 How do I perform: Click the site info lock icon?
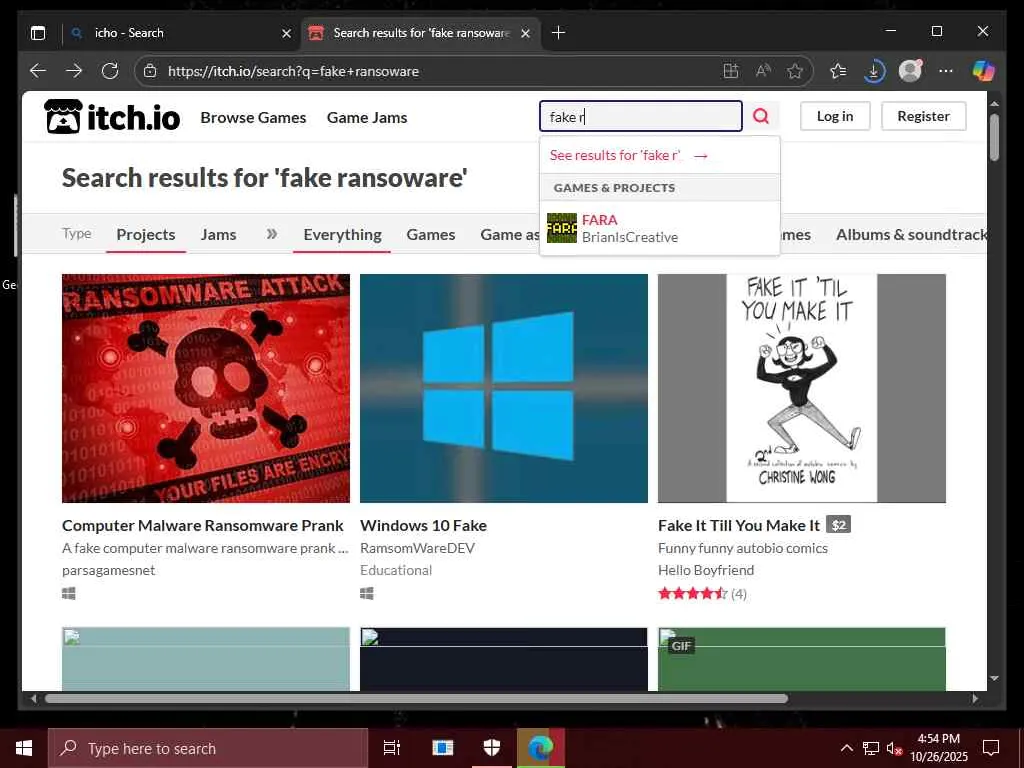tap(150, 71)
